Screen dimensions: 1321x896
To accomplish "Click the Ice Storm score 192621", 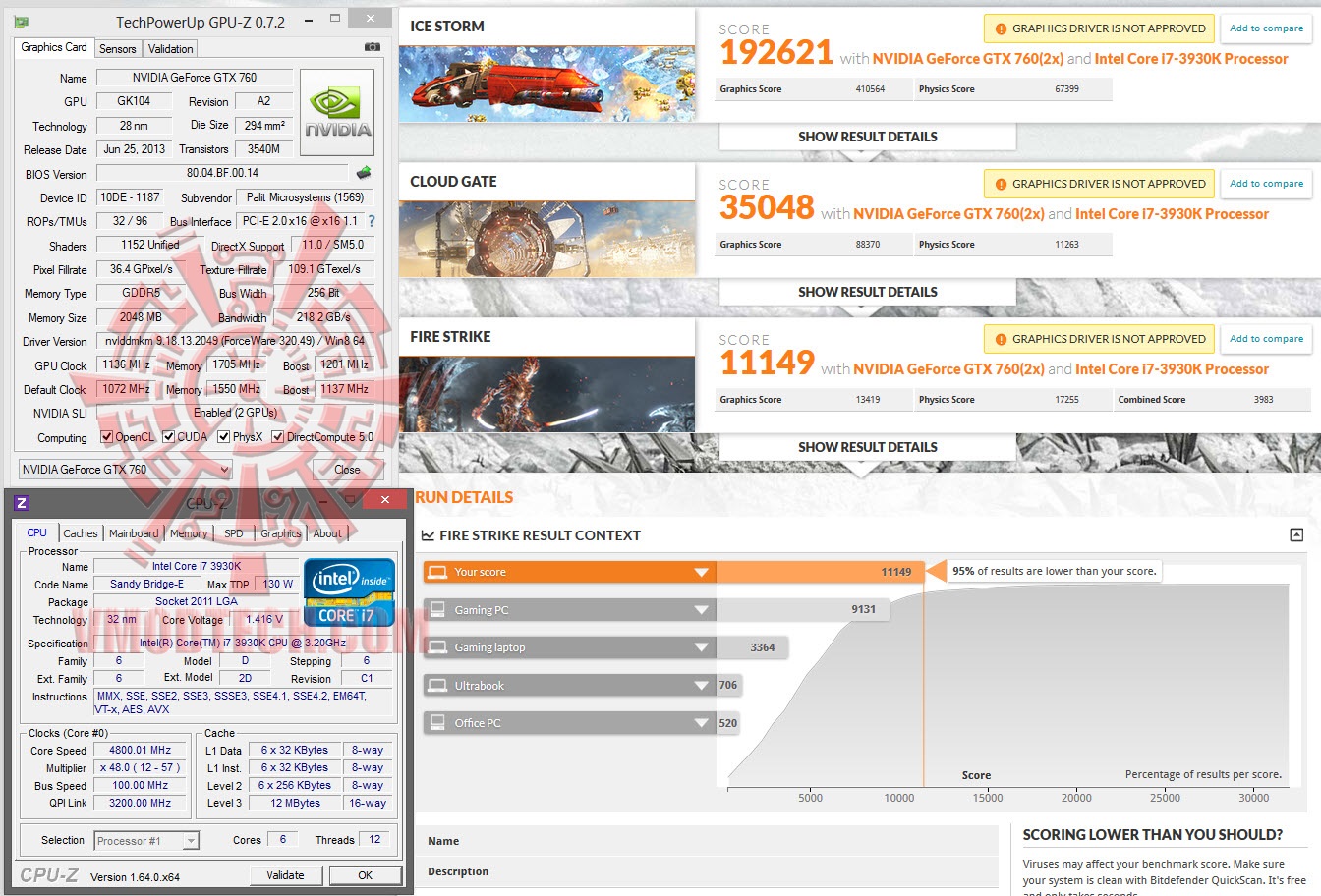I will [776, 53].
